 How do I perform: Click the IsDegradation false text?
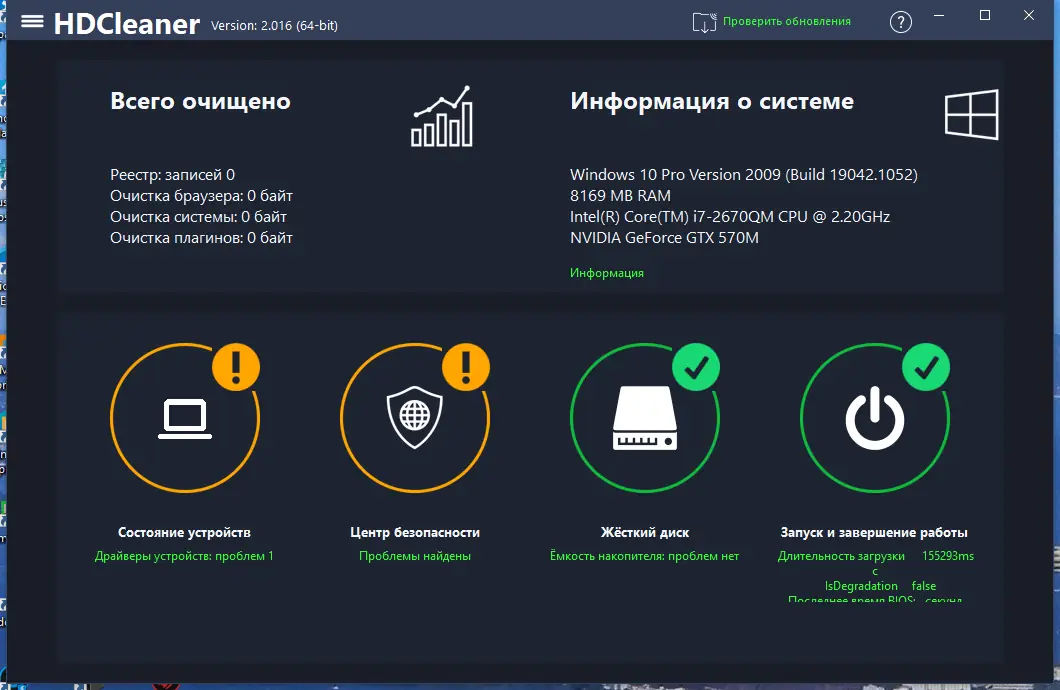[x=880, y=586]
